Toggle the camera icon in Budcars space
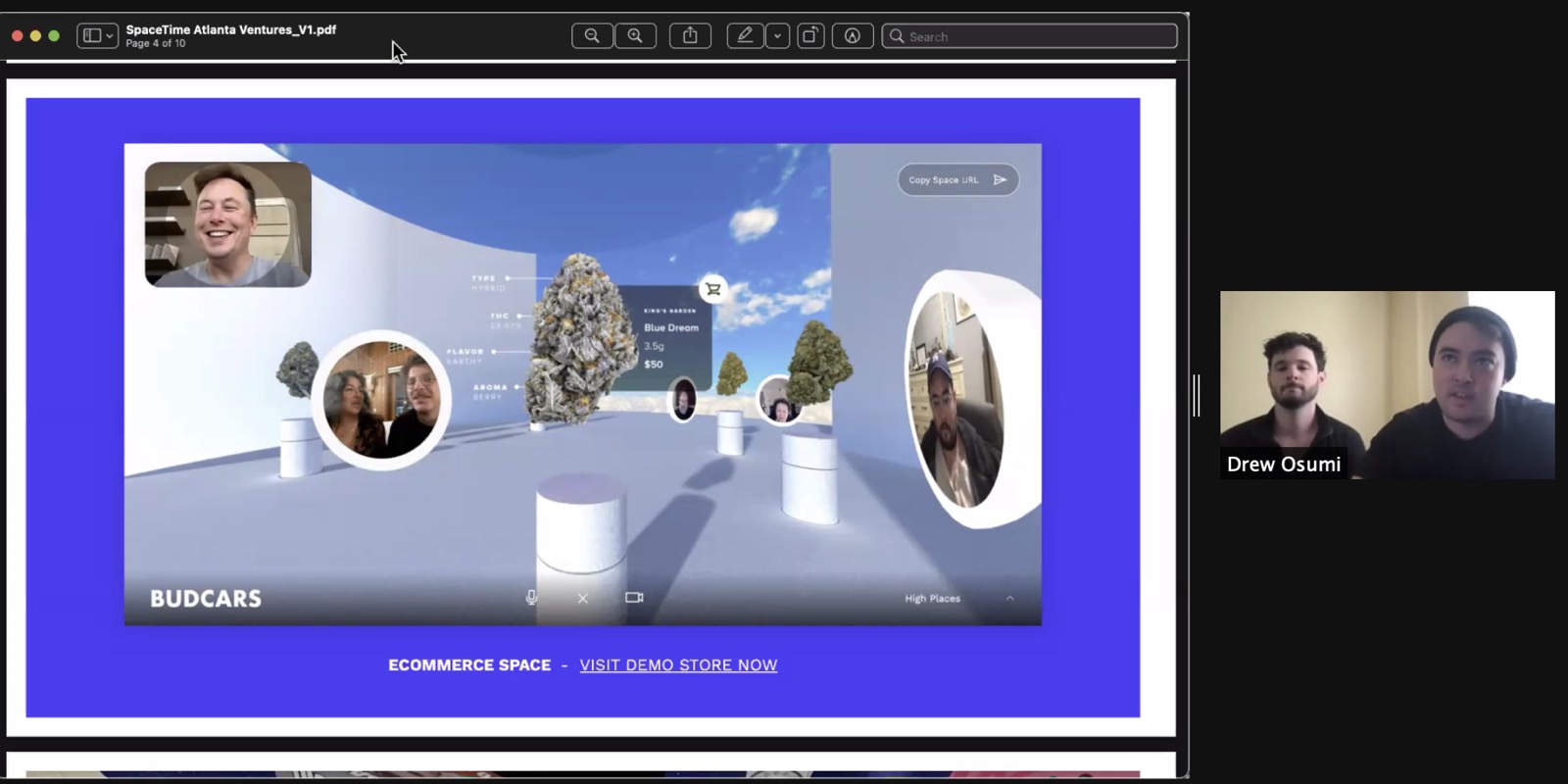This screenshot has height=784, width=1568. coord(634,597)
